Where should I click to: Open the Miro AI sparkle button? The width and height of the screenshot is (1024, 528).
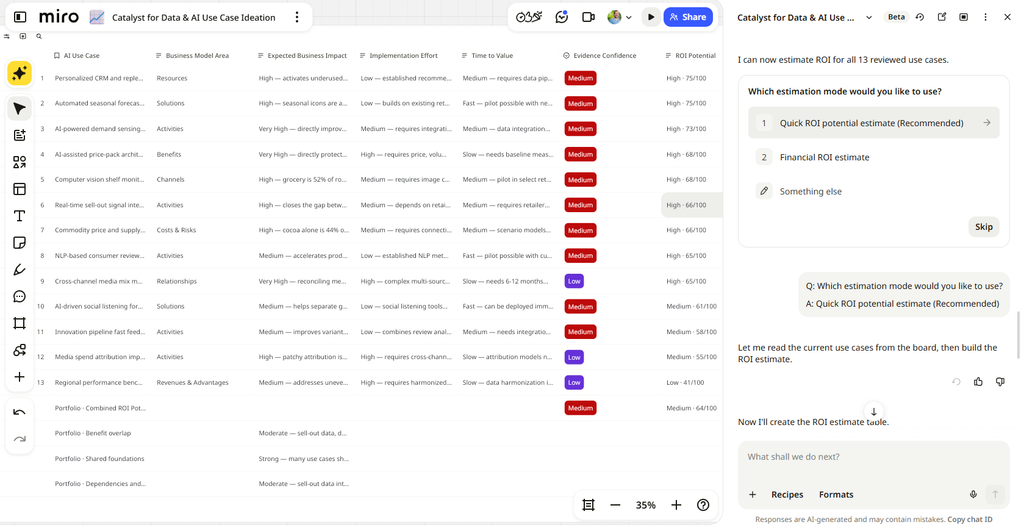pyautogui.click(x=20, y=73)
